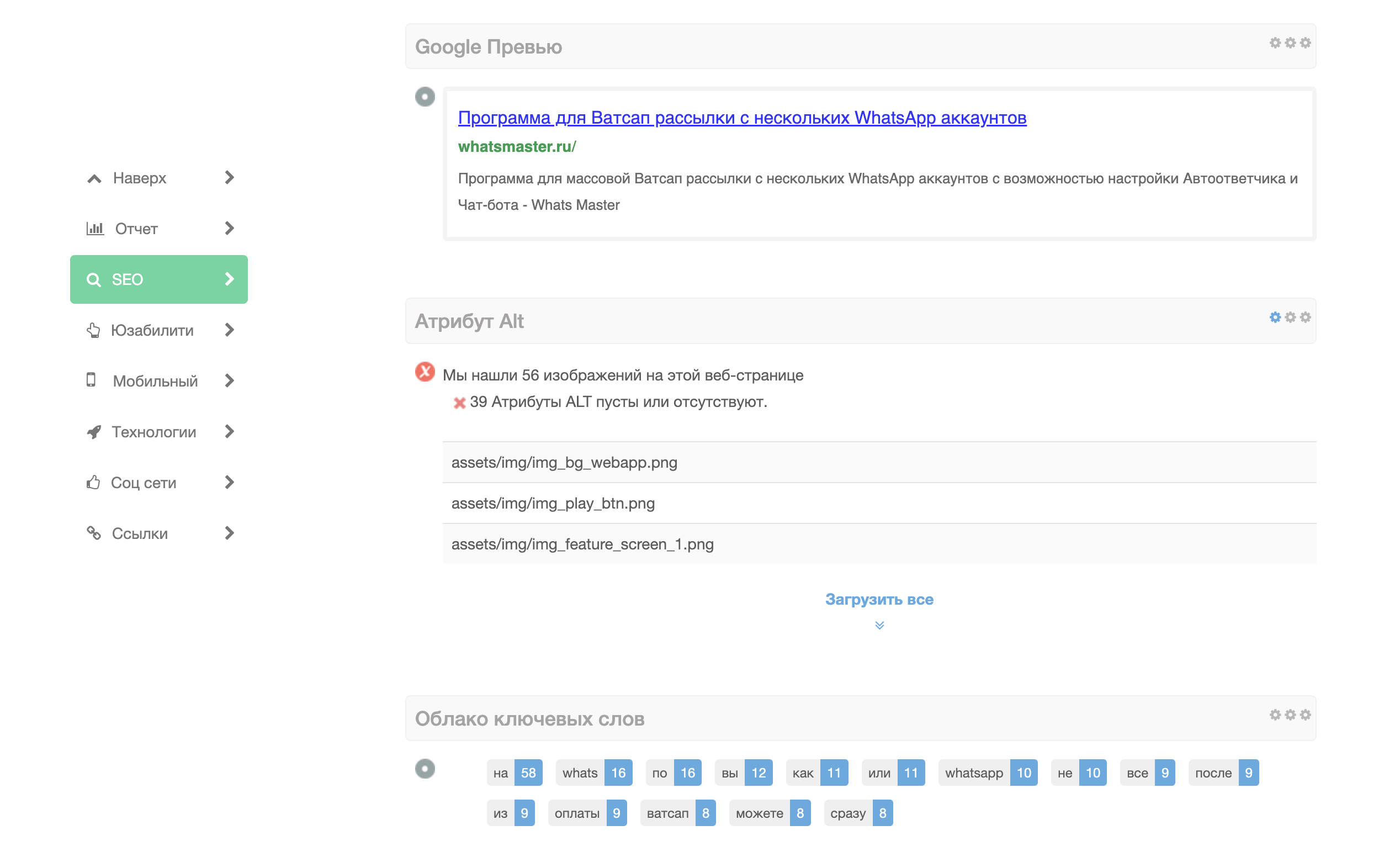Click gear icons in Облако ключевых слов header
Viewport: 1400px width, 857px height.
coord(1289,715)
